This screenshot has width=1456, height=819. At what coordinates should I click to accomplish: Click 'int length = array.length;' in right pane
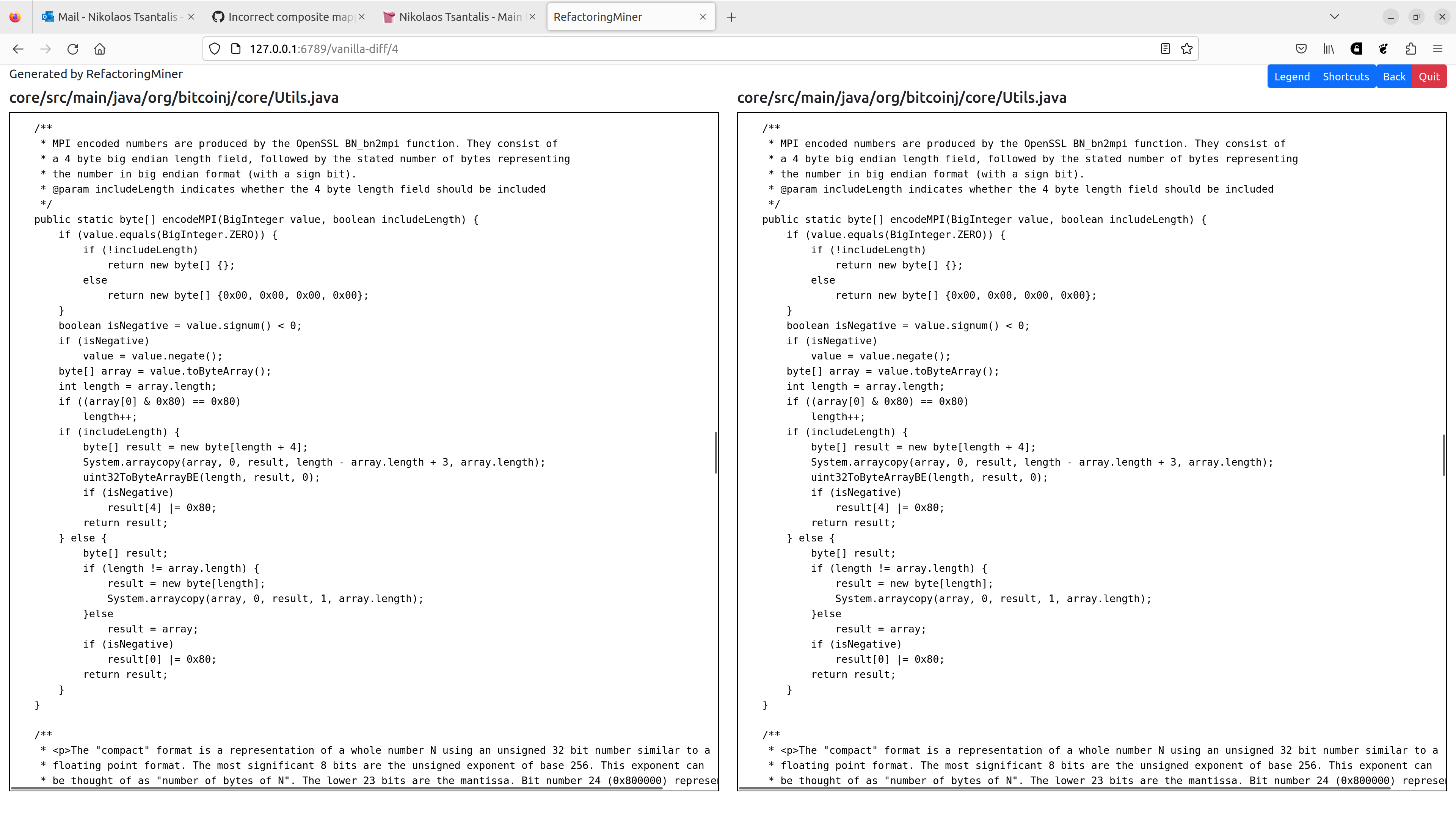[x=865, y=386]
